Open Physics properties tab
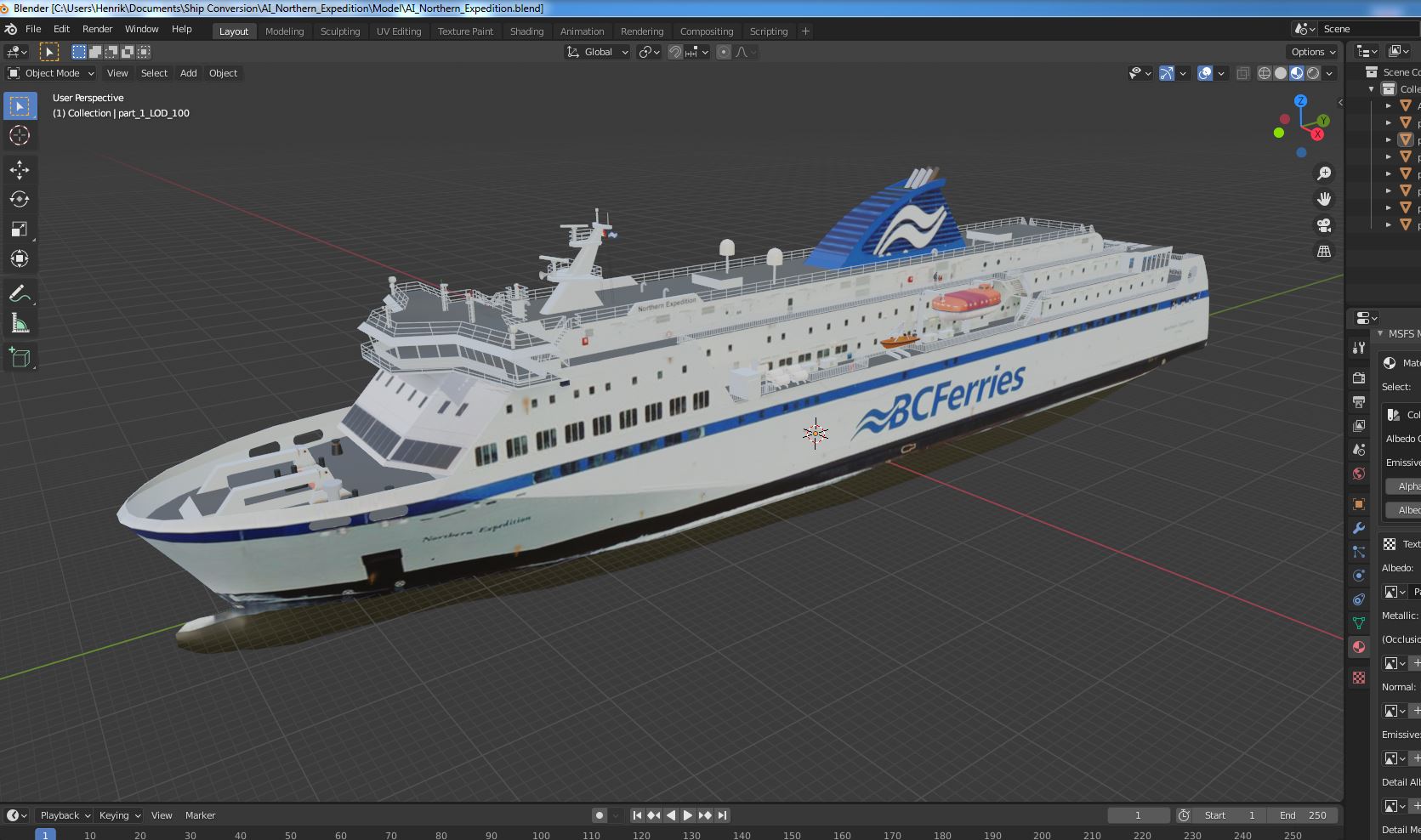This screenshot has width=1421, height=840. 1359,576
